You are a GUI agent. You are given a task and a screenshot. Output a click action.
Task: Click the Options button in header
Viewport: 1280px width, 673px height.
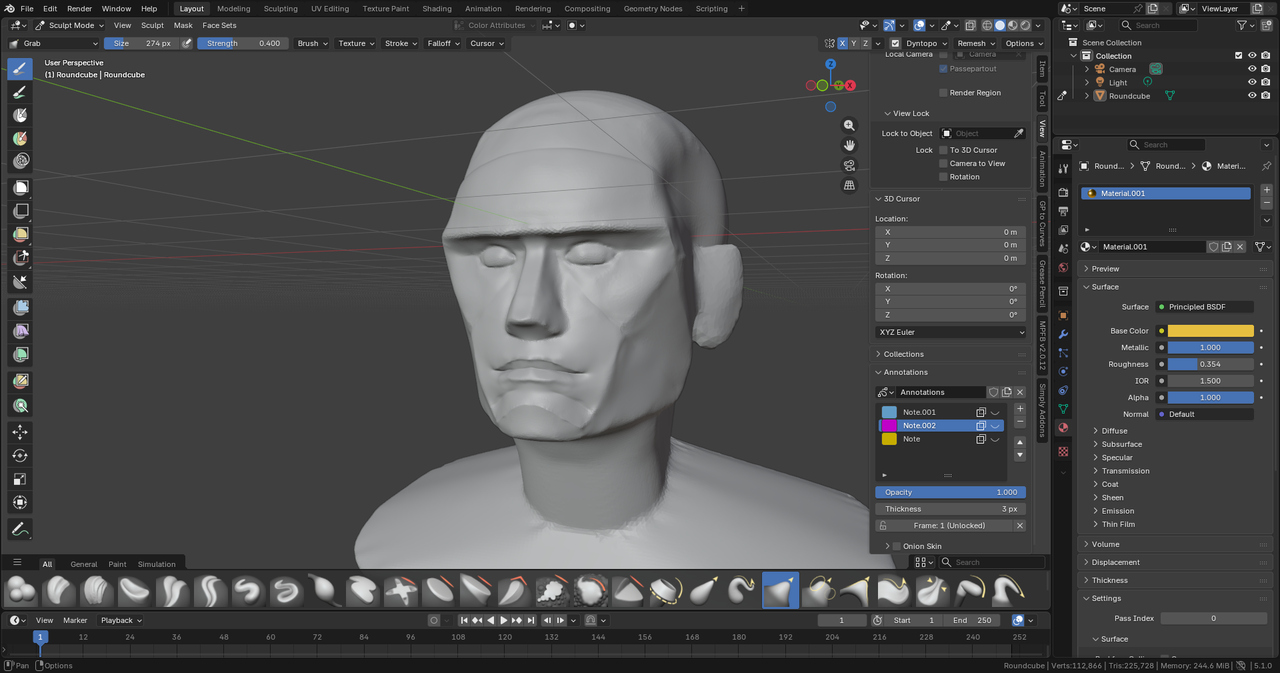point(1024,43)
